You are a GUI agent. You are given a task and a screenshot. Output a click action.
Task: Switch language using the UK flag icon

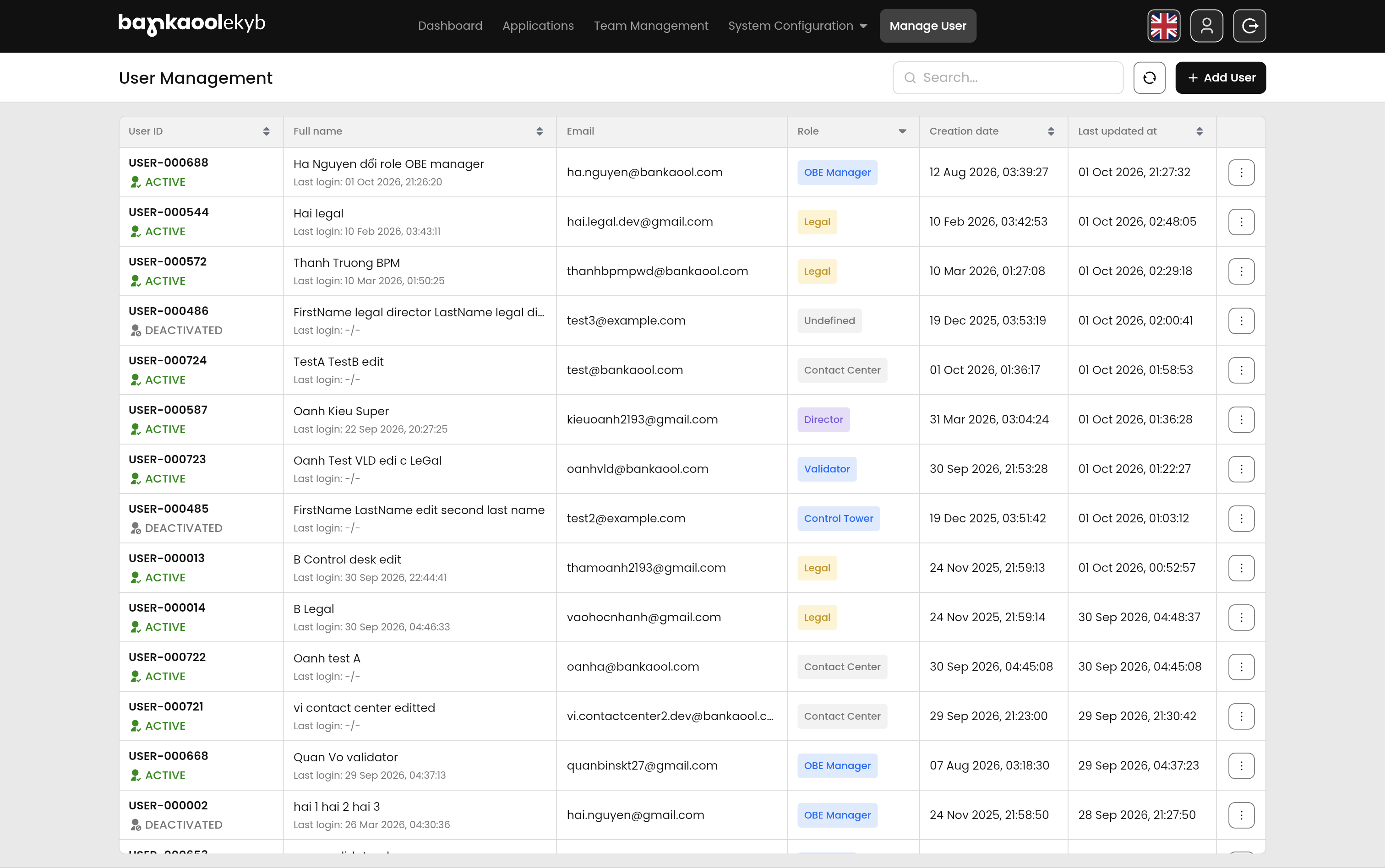coord(1163,26)
